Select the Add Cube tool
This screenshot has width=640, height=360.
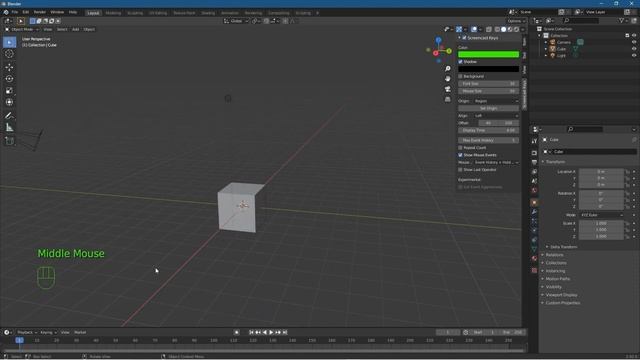(x=9, y=141)
